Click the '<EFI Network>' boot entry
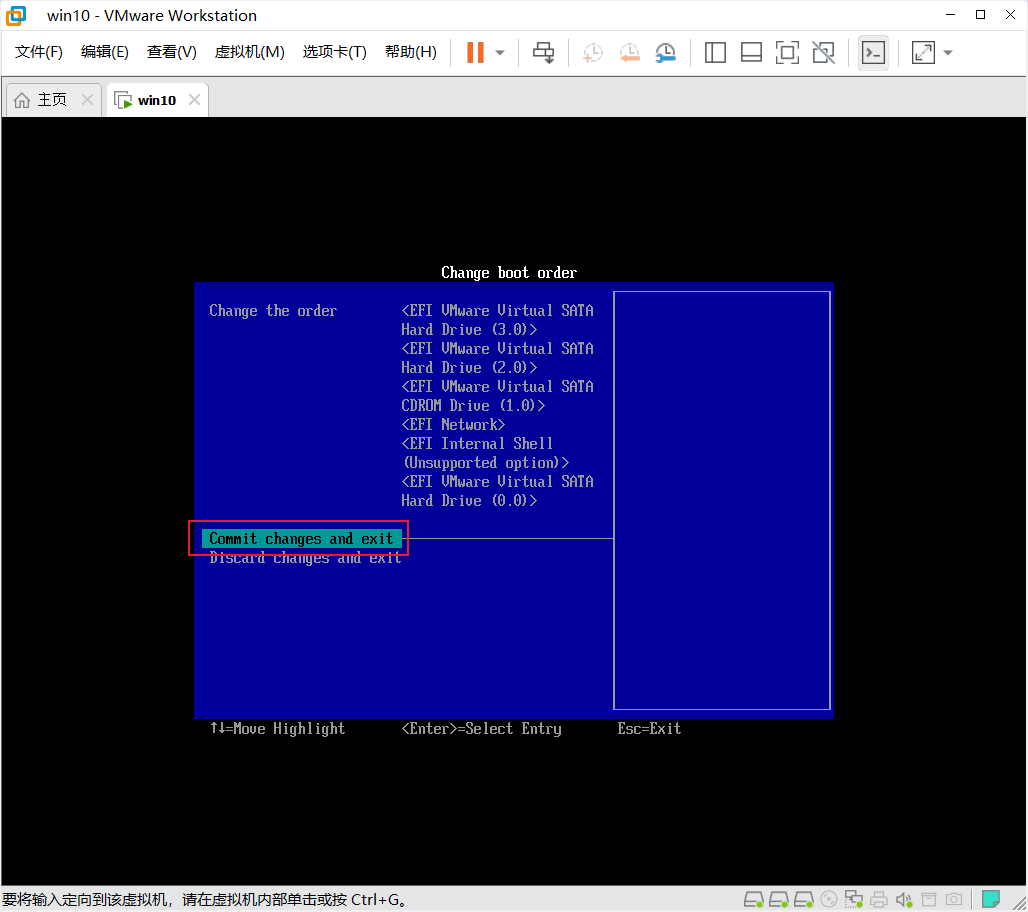1028x912 pixels. [x=453, y=425]
